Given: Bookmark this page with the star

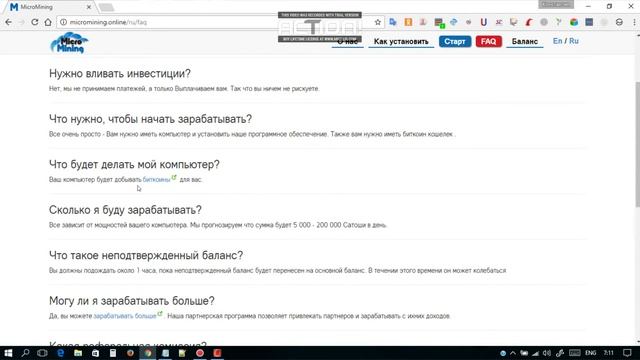Looking at the screenshot, I should (378, 22).
